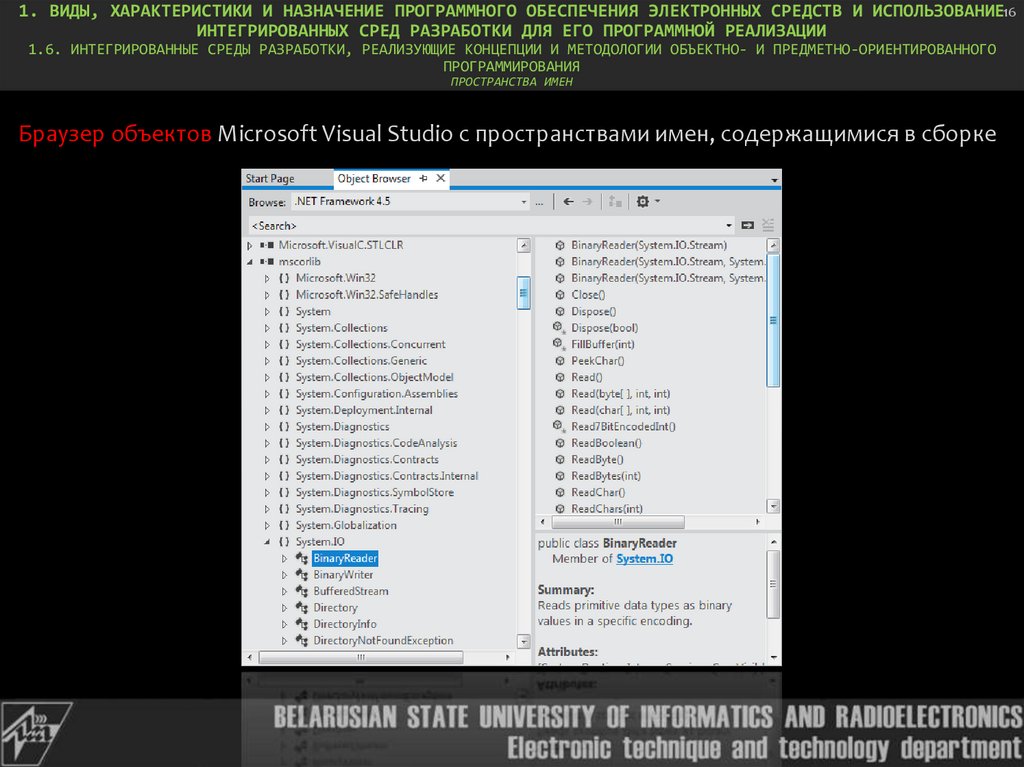The height and width of the screenshot is (767, 1024).
Task: Click the Clear Search icon
Action: tap(768, 225)
